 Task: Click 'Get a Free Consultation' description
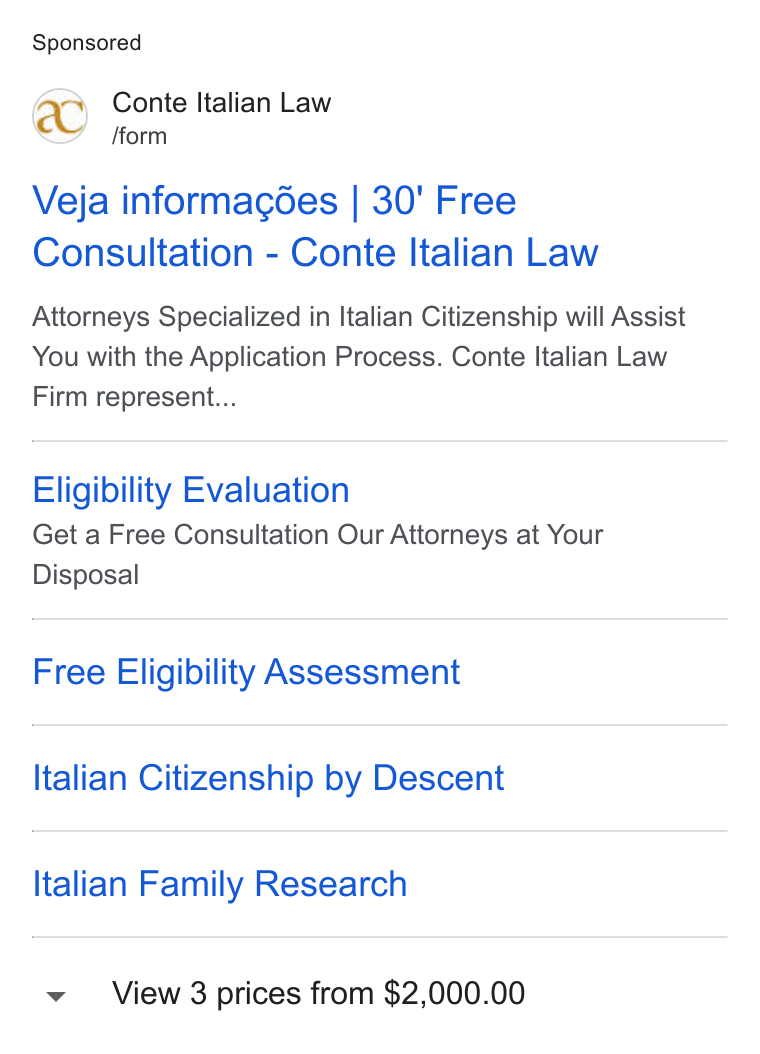181,535
